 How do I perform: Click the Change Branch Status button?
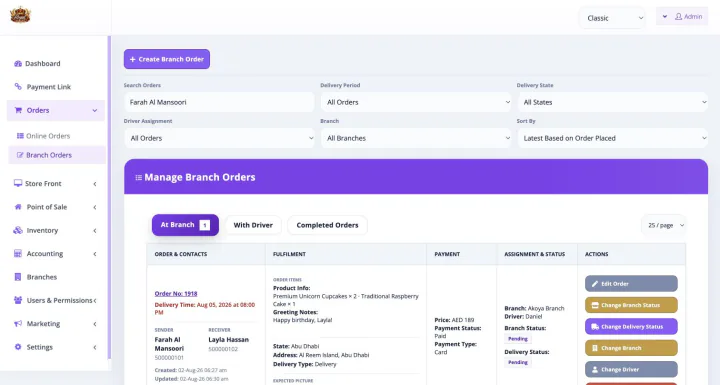click(x=631, y=305)
